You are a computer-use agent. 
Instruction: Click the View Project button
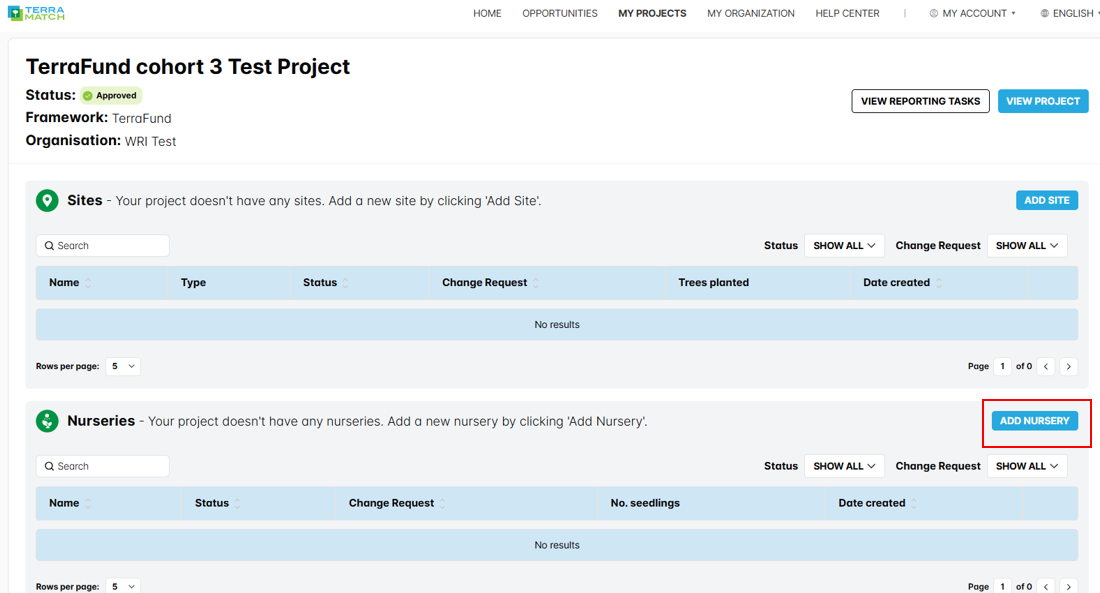[x=1043, y=101]
